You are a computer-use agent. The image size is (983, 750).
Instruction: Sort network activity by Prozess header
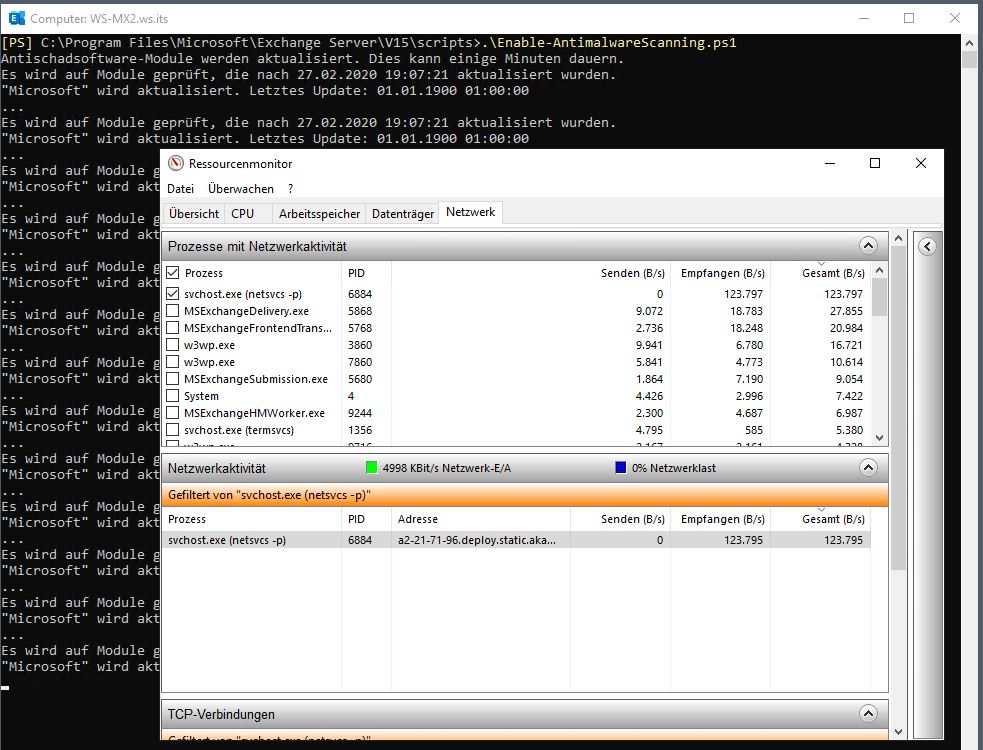point(251,519)
